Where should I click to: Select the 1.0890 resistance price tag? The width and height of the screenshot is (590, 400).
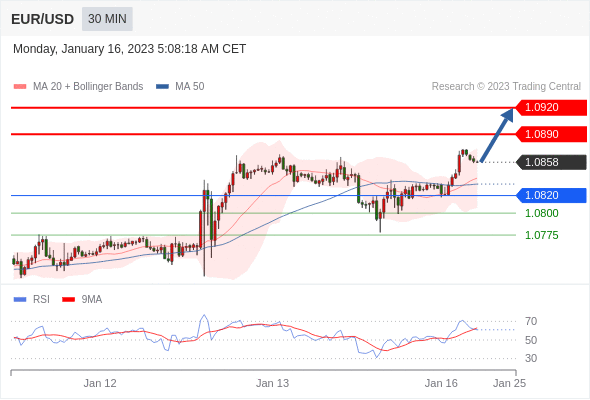click(551, 134)
